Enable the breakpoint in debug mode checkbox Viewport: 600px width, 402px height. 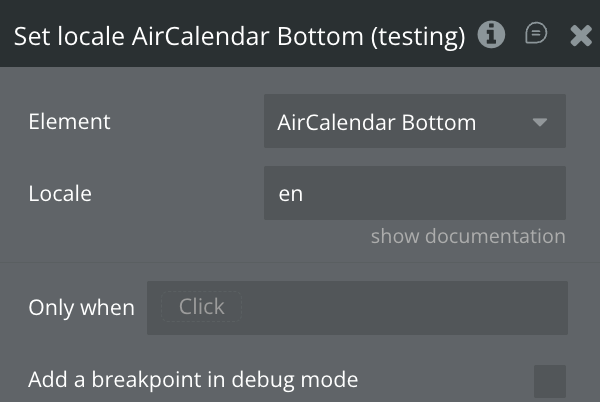(549, 380)
